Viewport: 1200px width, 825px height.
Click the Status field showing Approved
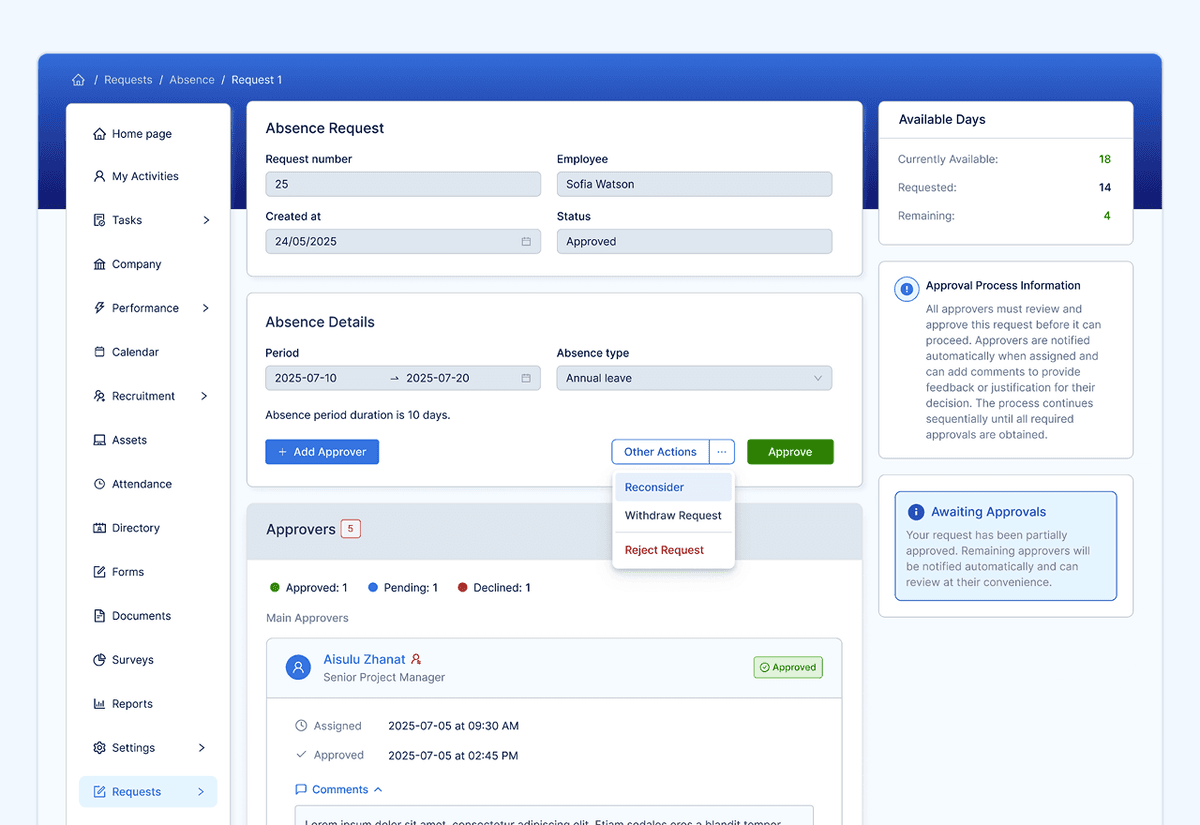[694, 242]
